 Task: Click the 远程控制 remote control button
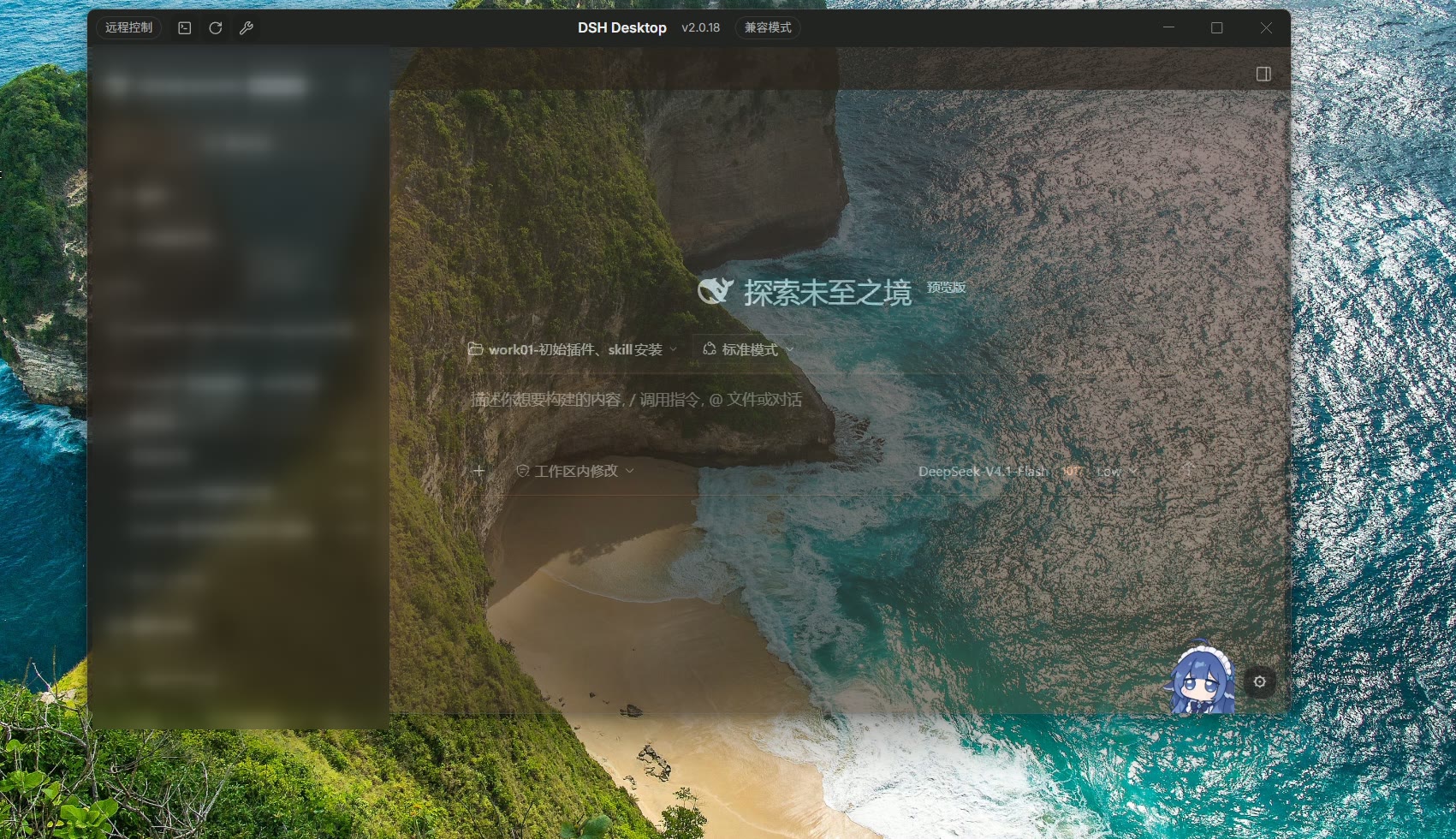pyautogui.click(x=128, y=27)
